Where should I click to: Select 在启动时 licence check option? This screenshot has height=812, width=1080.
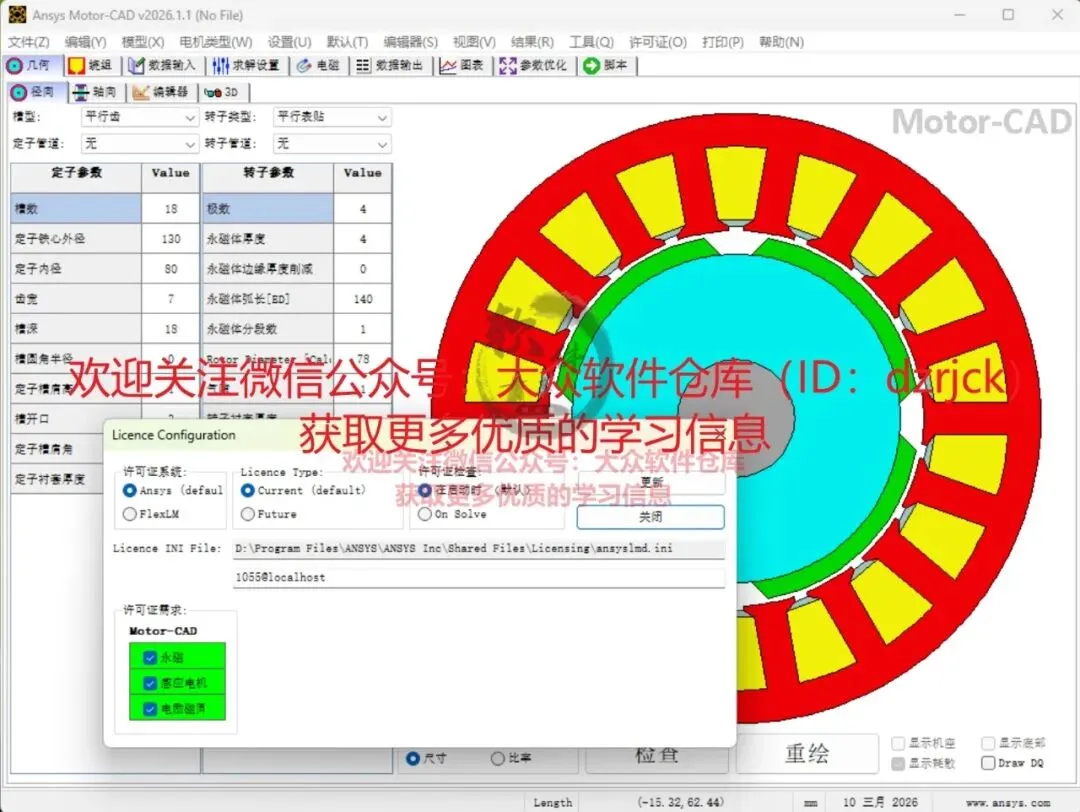(x=424, y=490)
